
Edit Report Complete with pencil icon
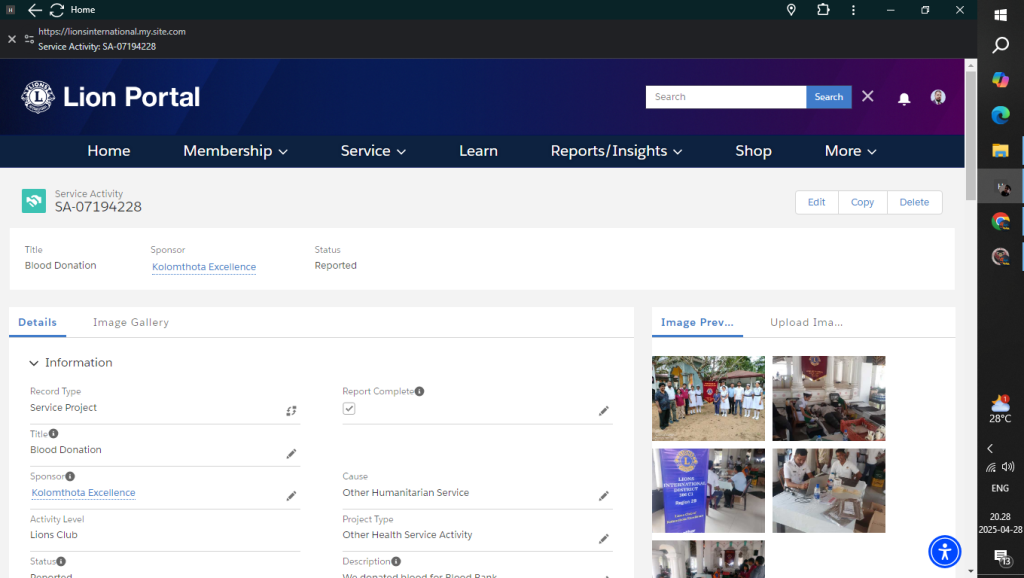point(603,411)
